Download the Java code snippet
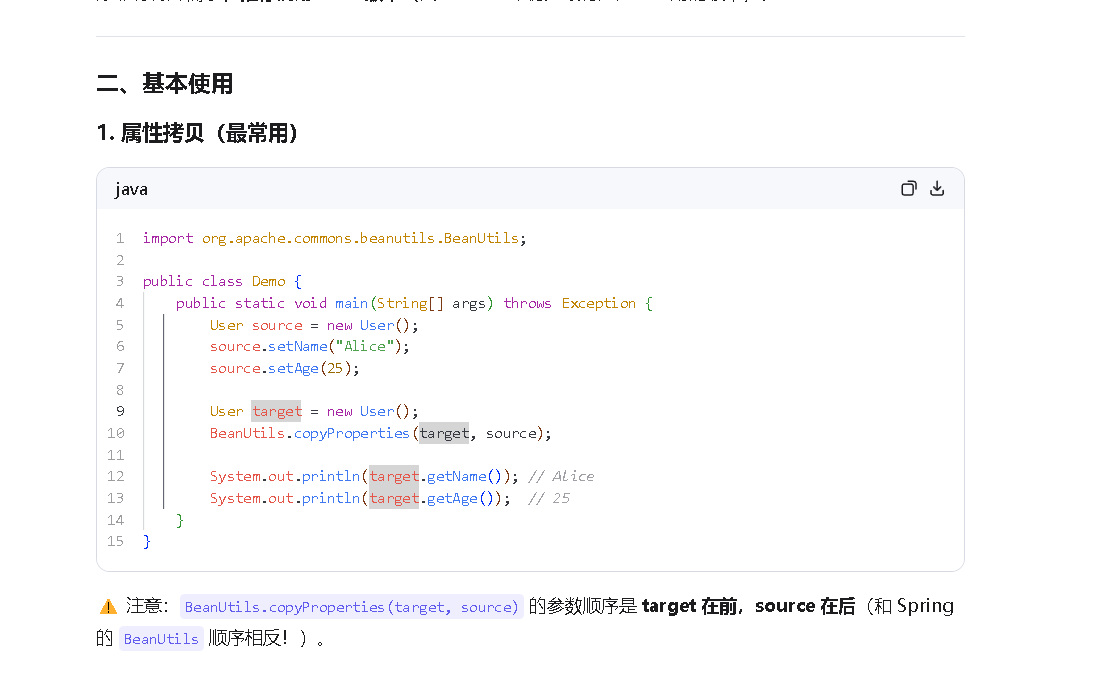 click(x=937, y=189)
